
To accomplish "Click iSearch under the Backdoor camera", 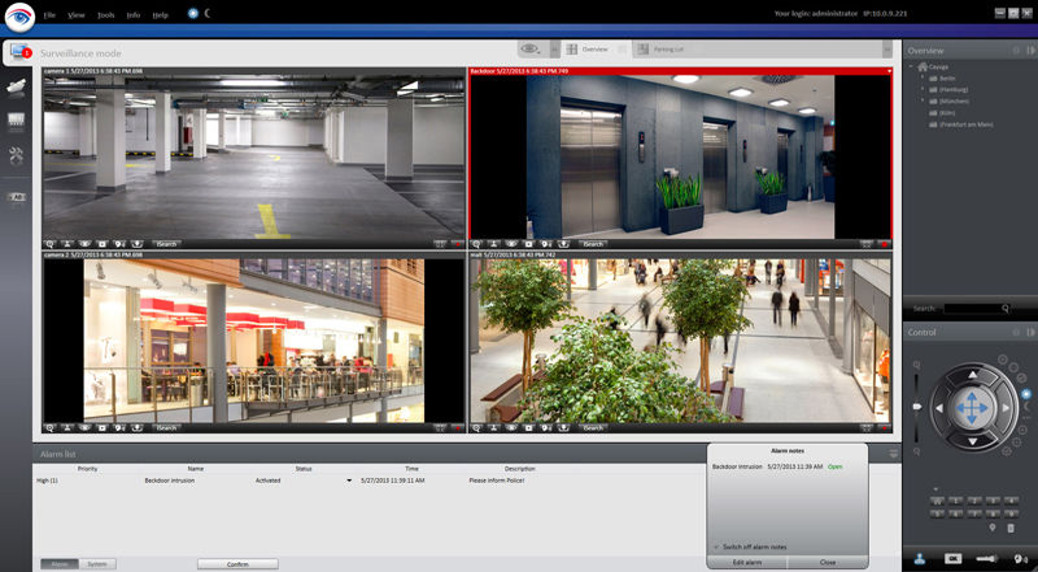I will (x=593, y=244).
